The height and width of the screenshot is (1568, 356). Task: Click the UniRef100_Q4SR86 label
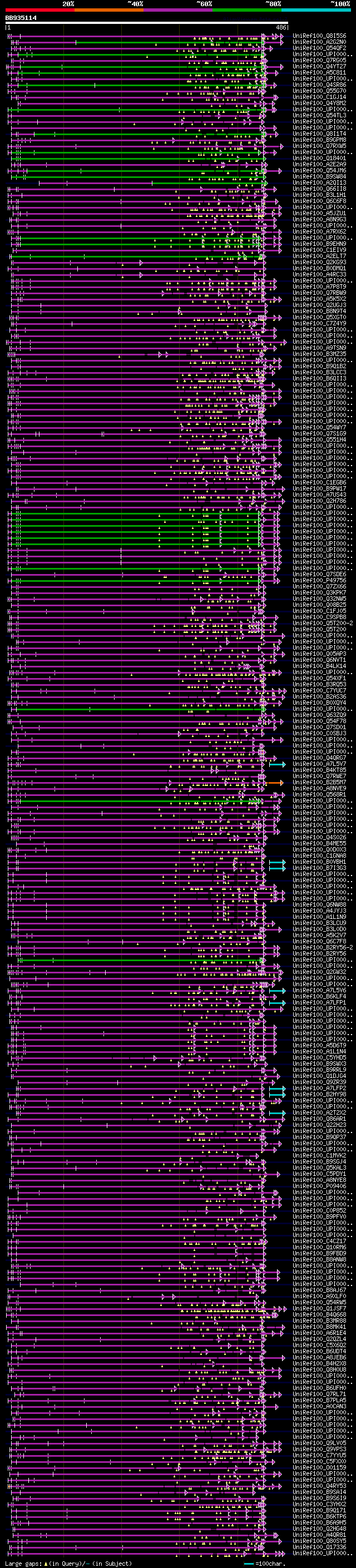click(319, 85)
